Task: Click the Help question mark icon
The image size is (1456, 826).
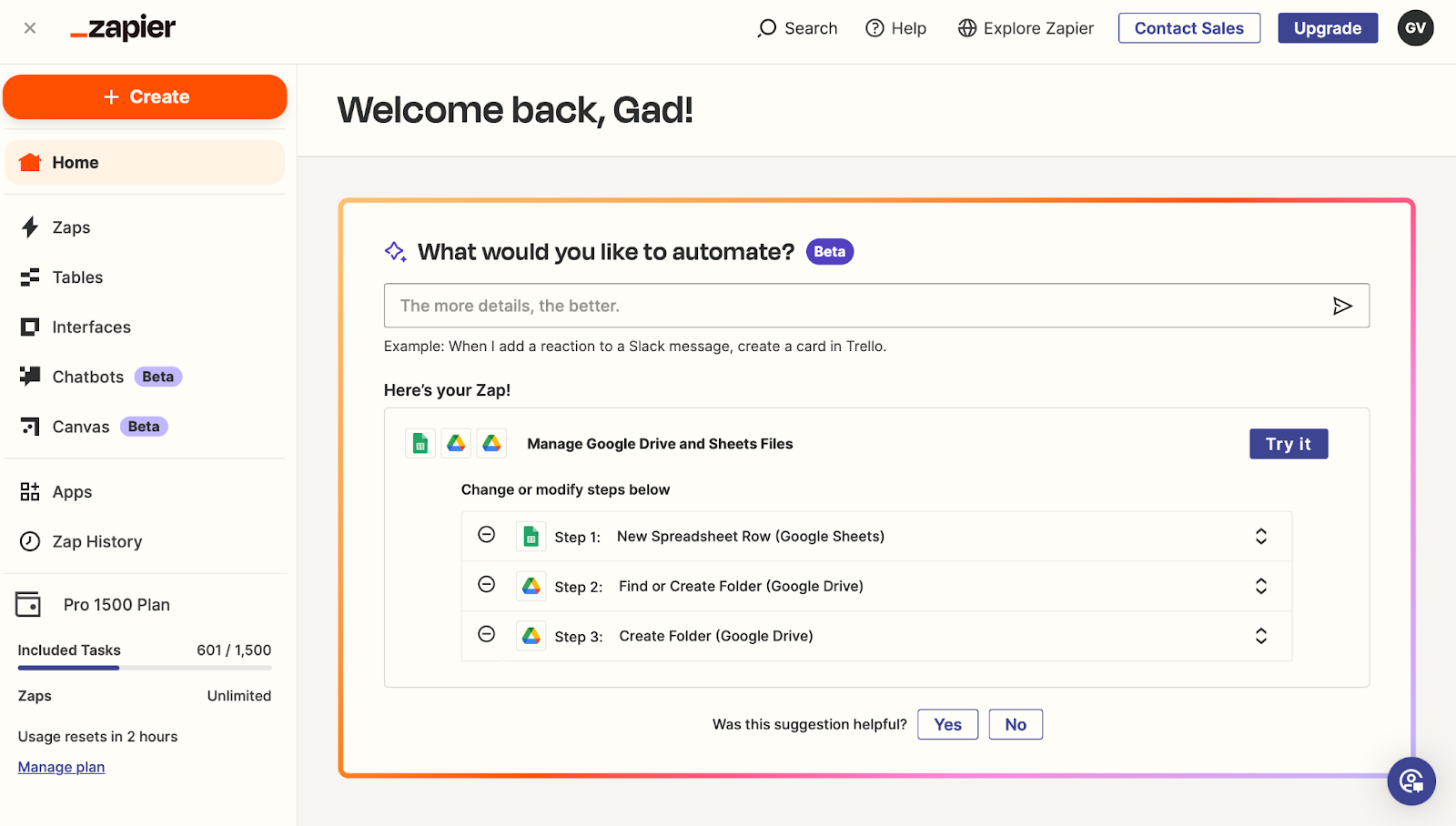Action: tap(875, 28)
